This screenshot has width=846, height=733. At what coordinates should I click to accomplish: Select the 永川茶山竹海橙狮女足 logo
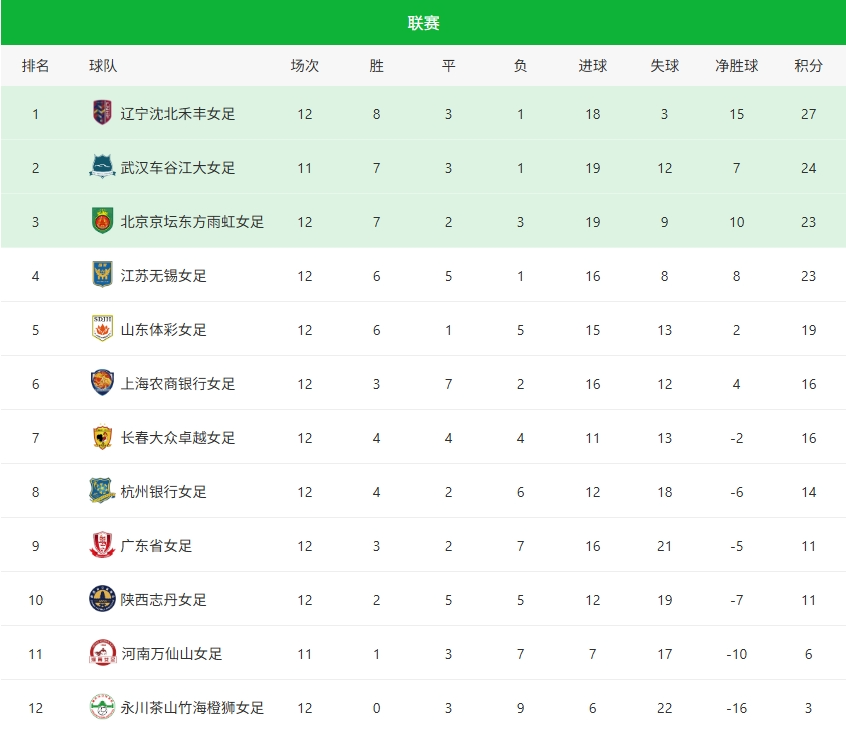coord(103,707)
